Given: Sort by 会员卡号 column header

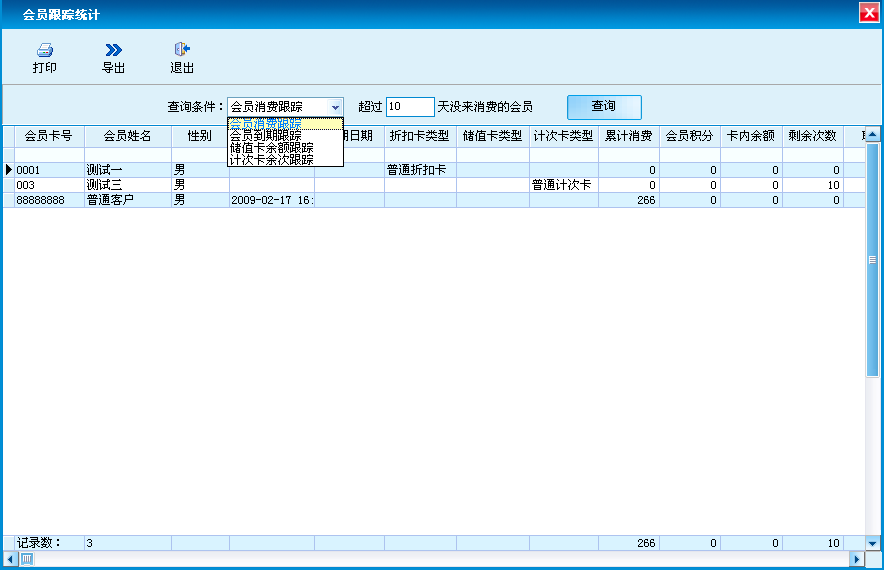Looking at the screenshot, I should pyautogui.click(x=48, y=136).
